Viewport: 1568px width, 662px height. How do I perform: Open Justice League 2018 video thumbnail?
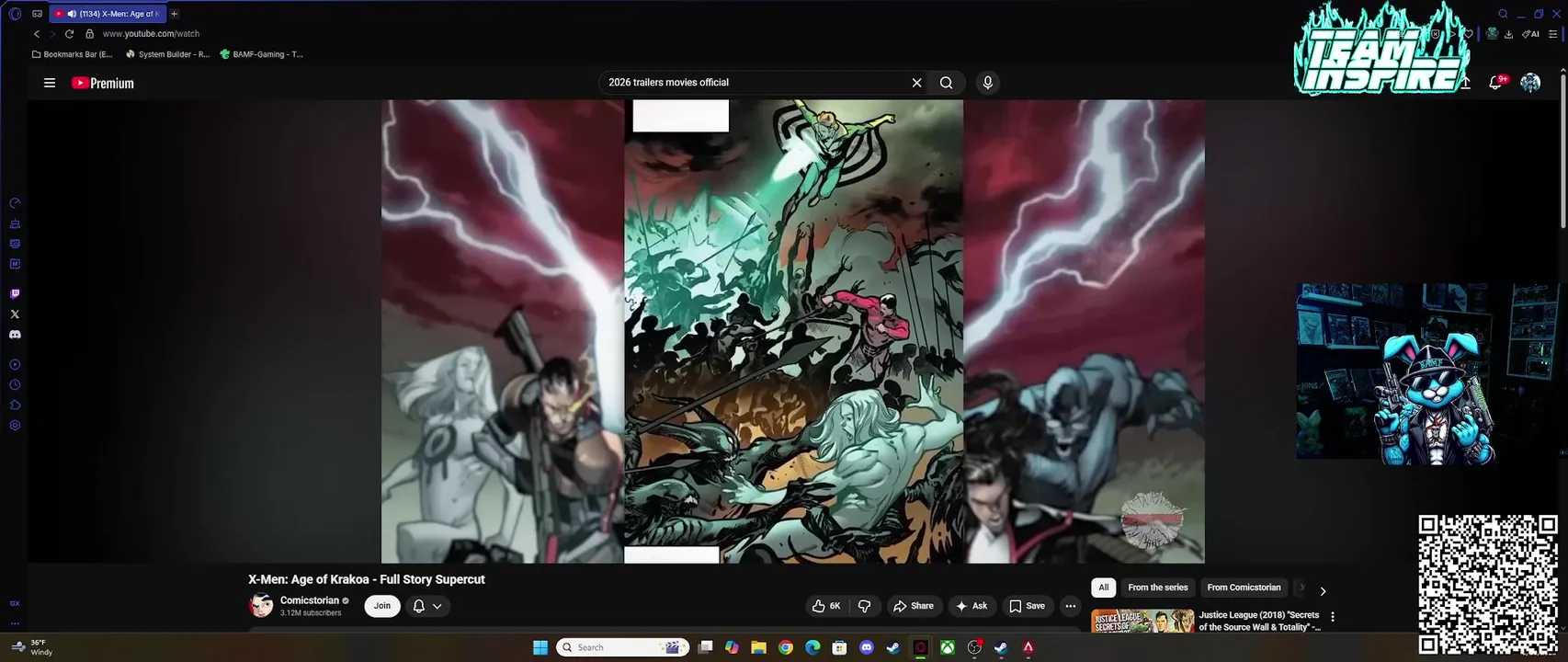click(1142, 621)
